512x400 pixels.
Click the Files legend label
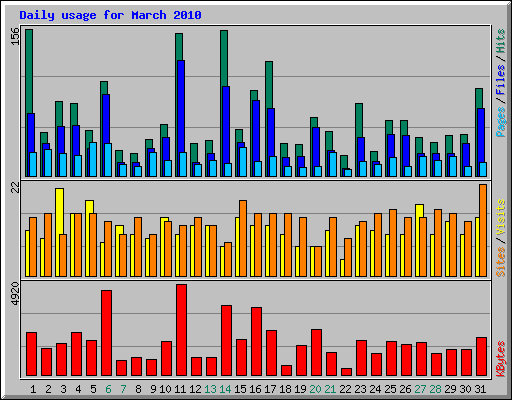point(500,80)
